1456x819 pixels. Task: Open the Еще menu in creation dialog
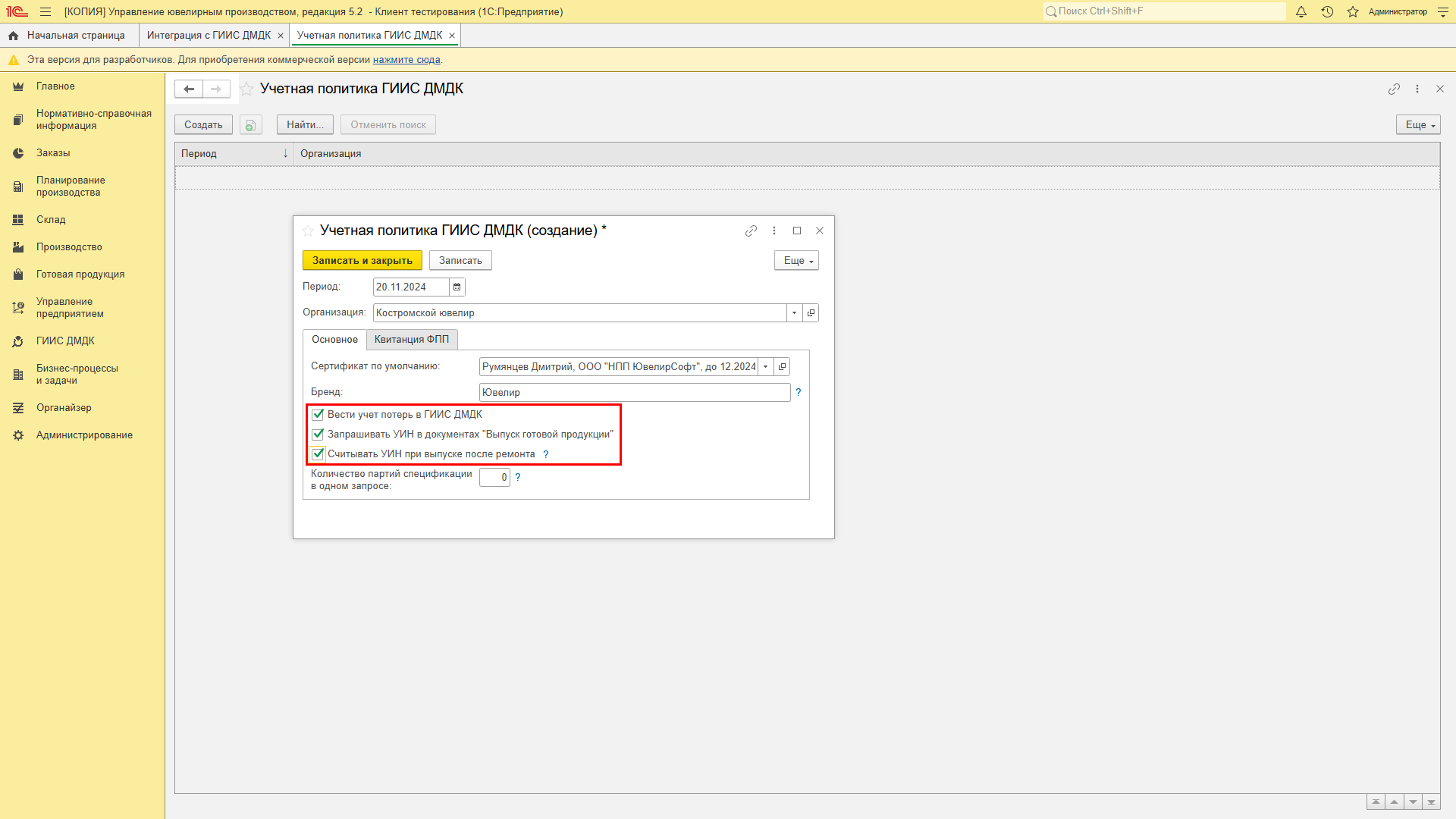[796, 260]
